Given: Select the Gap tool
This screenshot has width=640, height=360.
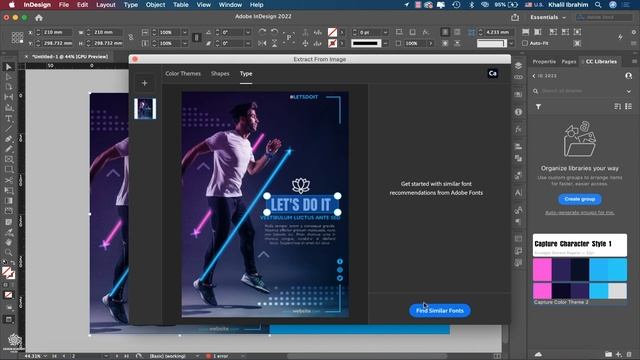Looking at the screenshot, I should (9, 97).
